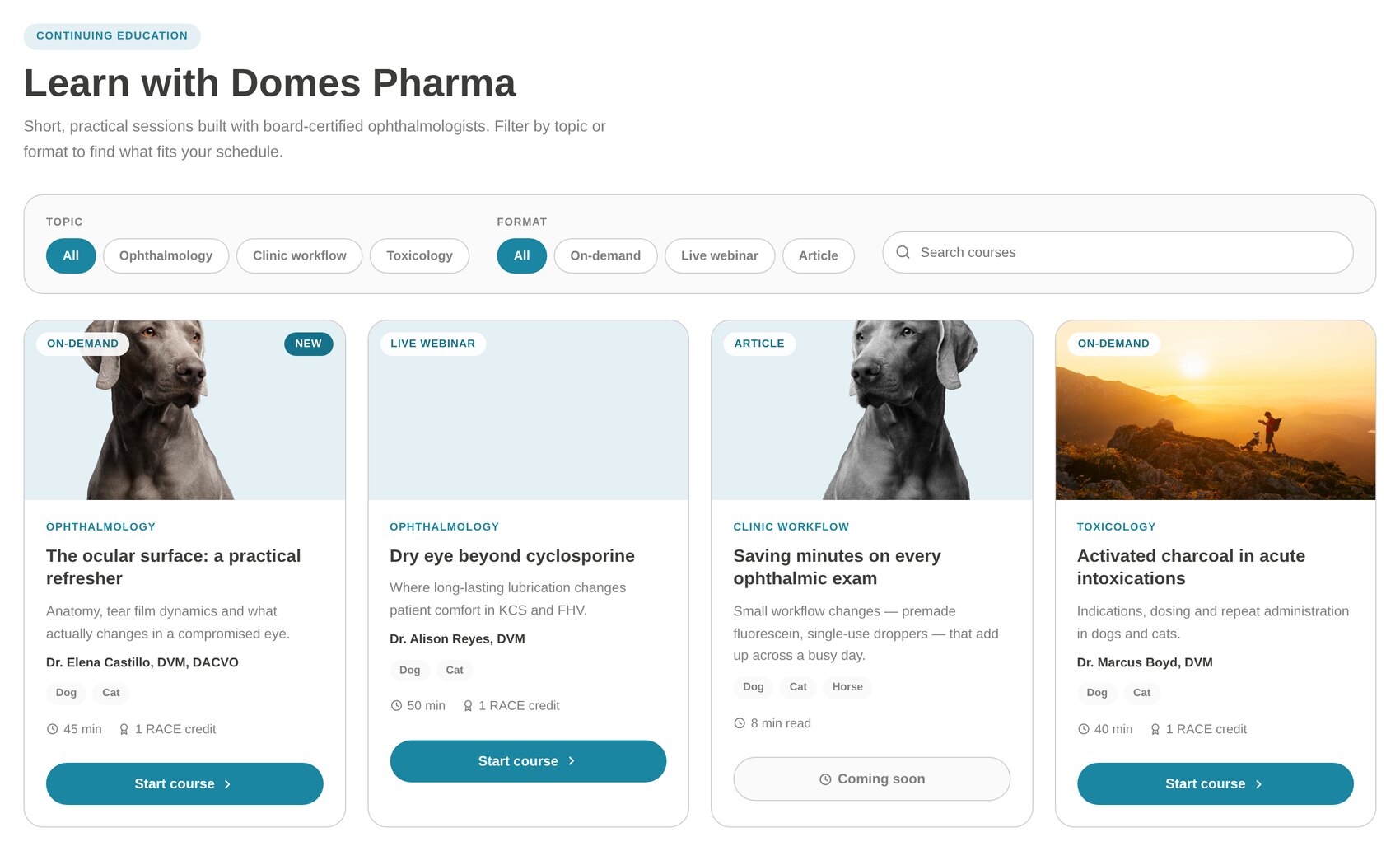Click ribbon icon on Activated charcoal card
The height and width of the screenshot is (851, 1400).
pyautogui.click(x=1155, y=729)
